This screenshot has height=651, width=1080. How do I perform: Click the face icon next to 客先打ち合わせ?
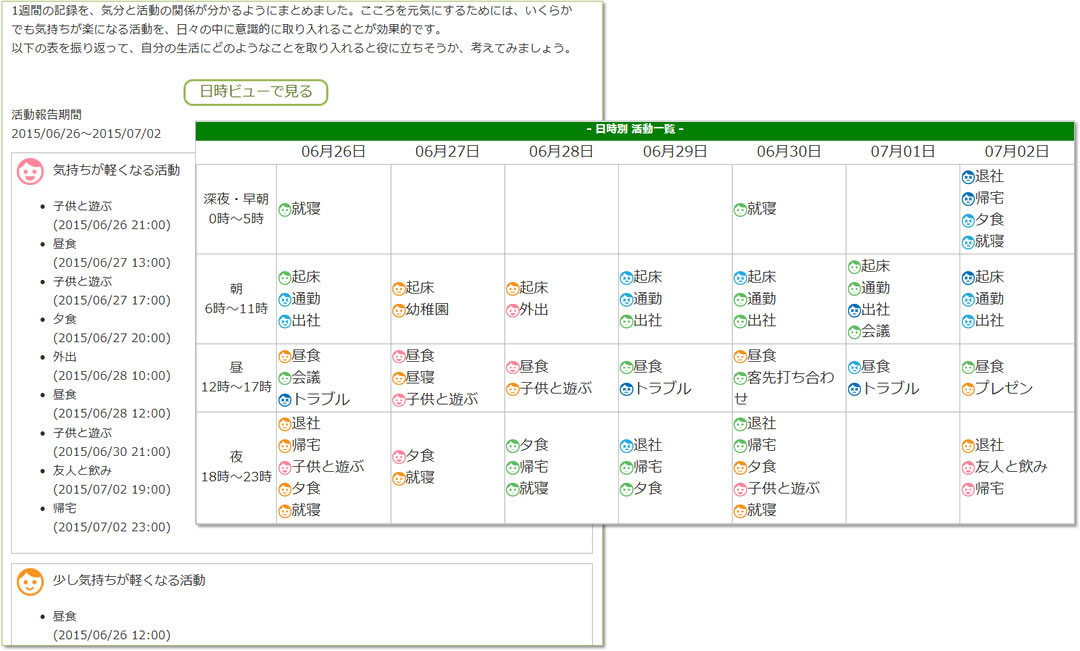[x=740, y=378]
